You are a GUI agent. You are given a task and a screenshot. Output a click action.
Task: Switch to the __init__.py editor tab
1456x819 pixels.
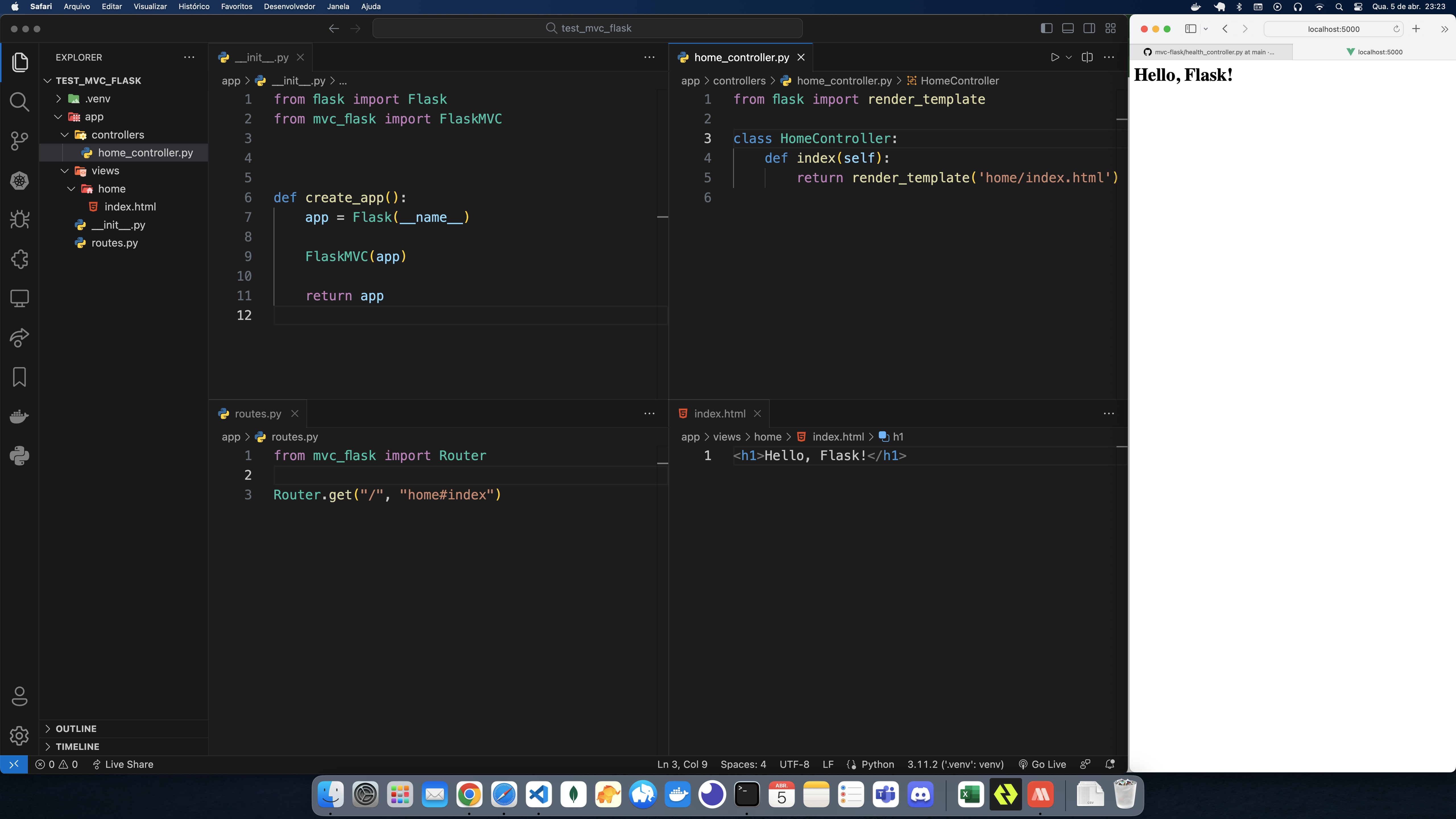pos(261,57)
